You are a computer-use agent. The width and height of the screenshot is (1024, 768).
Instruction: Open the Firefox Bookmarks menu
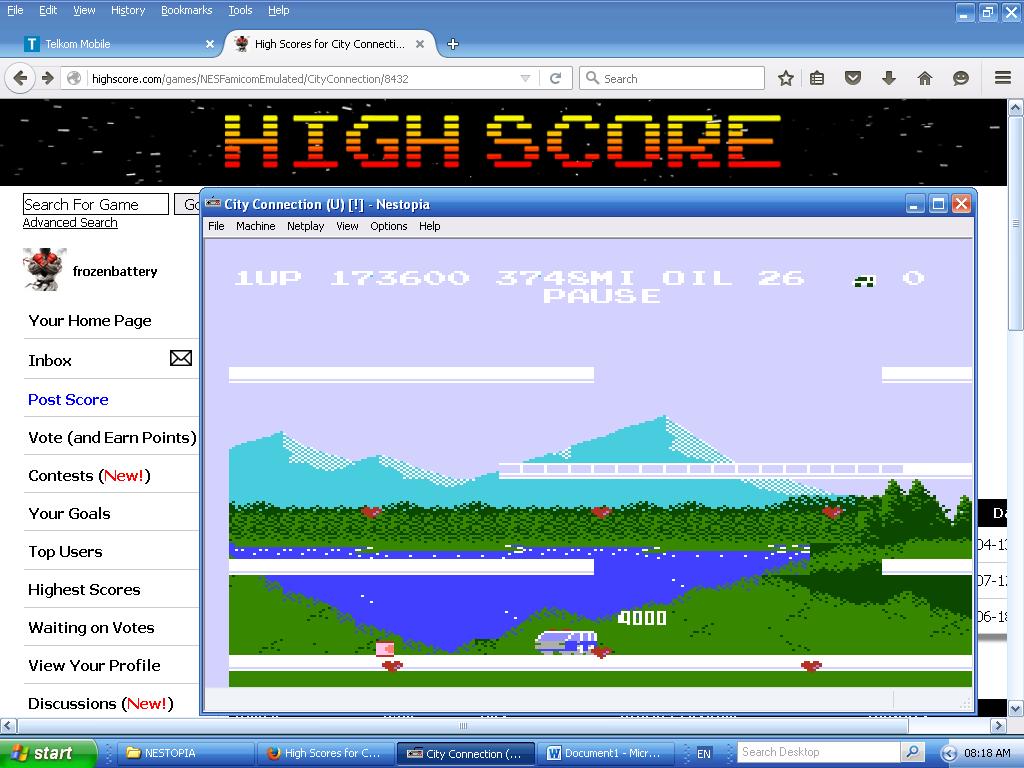(186, 10)
